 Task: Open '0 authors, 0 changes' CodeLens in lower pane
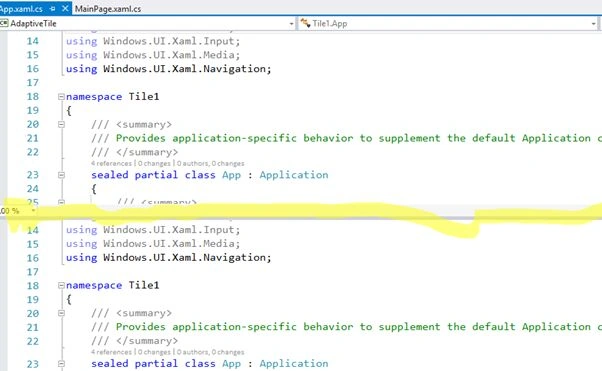pyautogui.click(x=210, y=352)
